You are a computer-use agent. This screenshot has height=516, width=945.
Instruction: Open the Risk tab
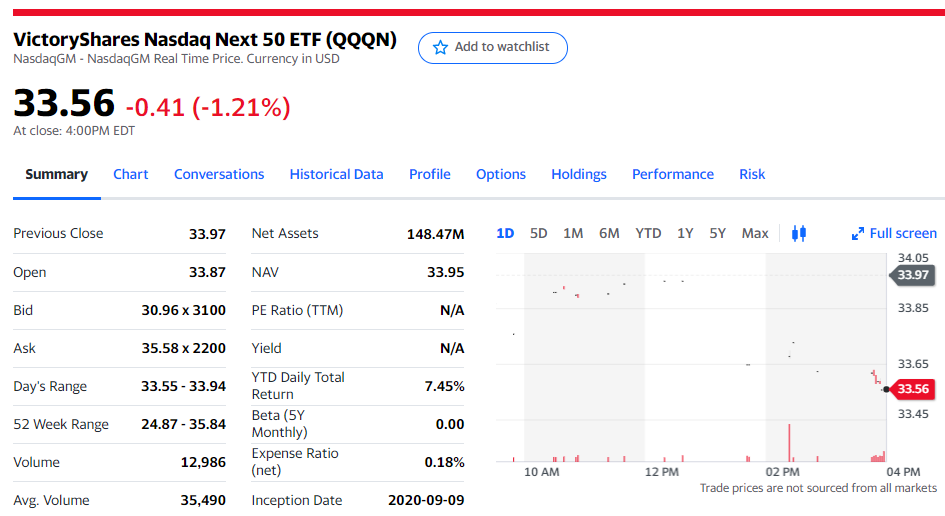pyautogui.click(x=752, y=174)
